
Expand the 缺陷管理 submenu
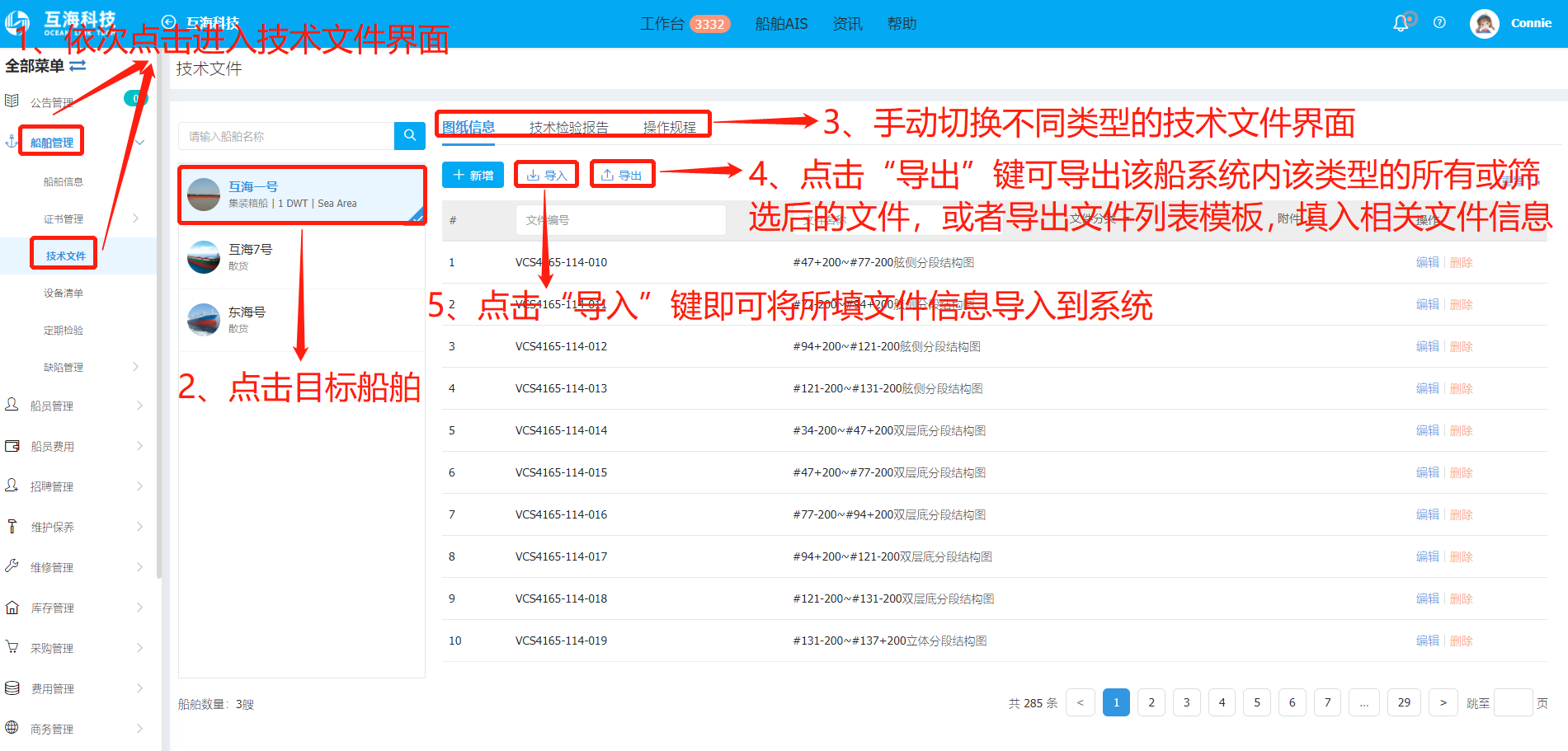(136, 367)
